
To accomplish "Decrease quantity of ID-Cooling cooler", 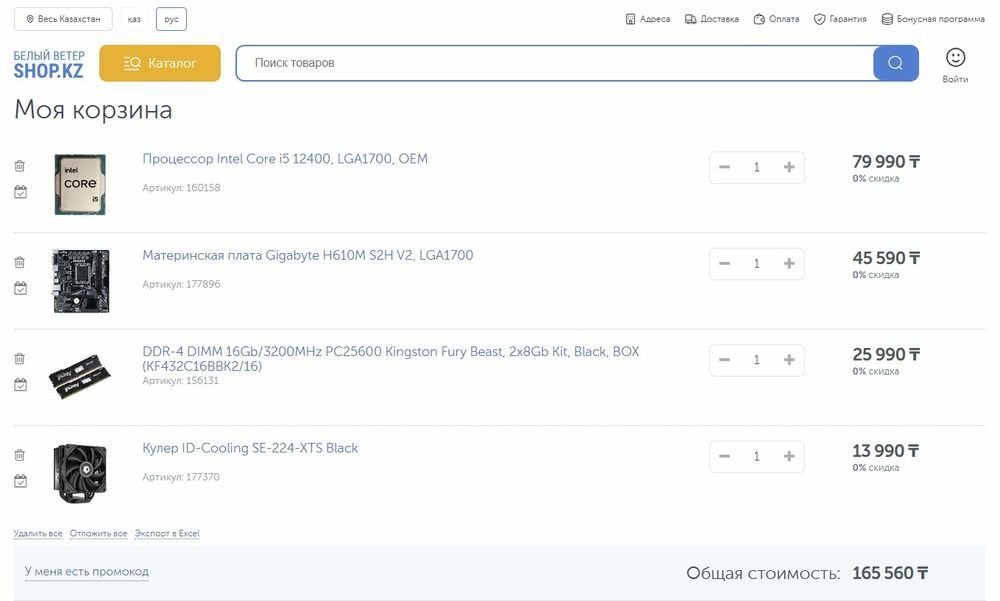I will tap(724, 456).
